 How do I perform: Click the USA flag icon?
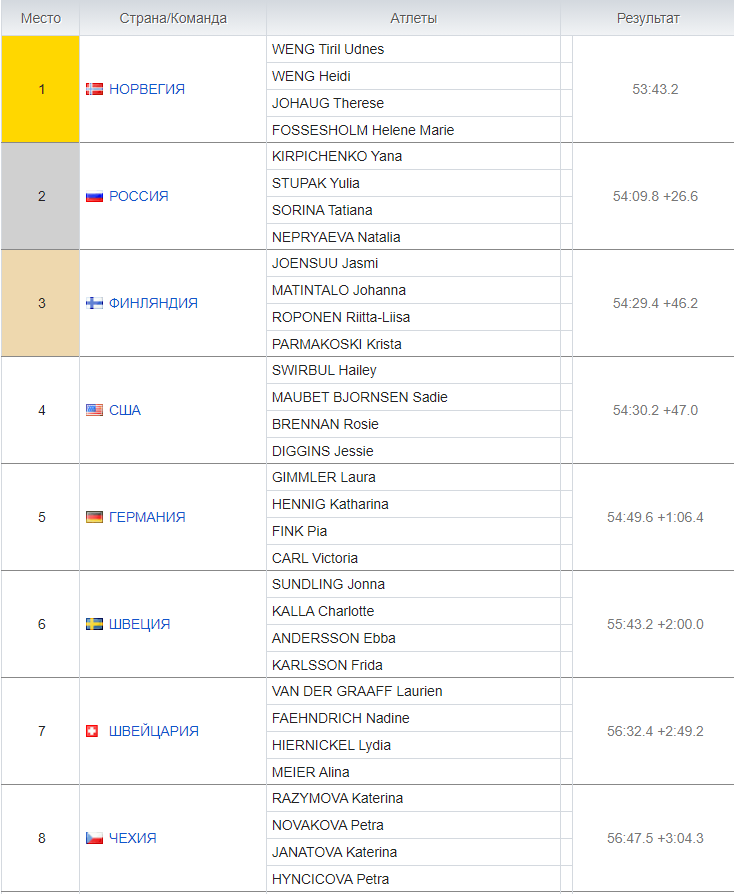tap(94, 410)
